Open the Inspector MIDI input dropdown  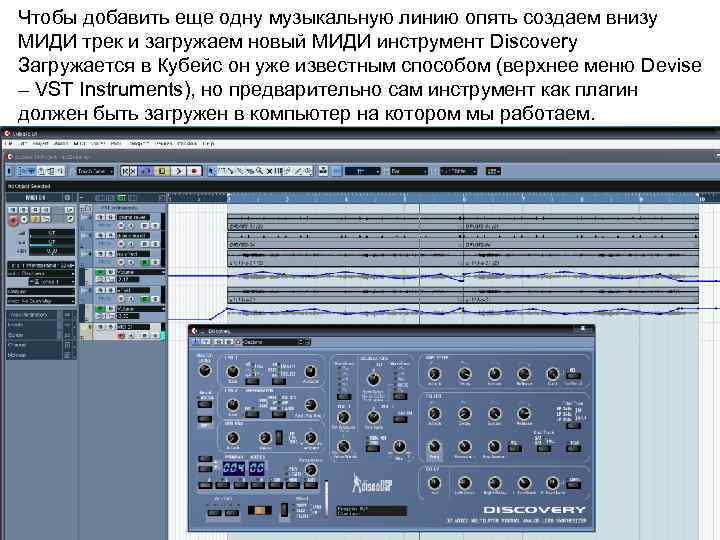point(41,265)
